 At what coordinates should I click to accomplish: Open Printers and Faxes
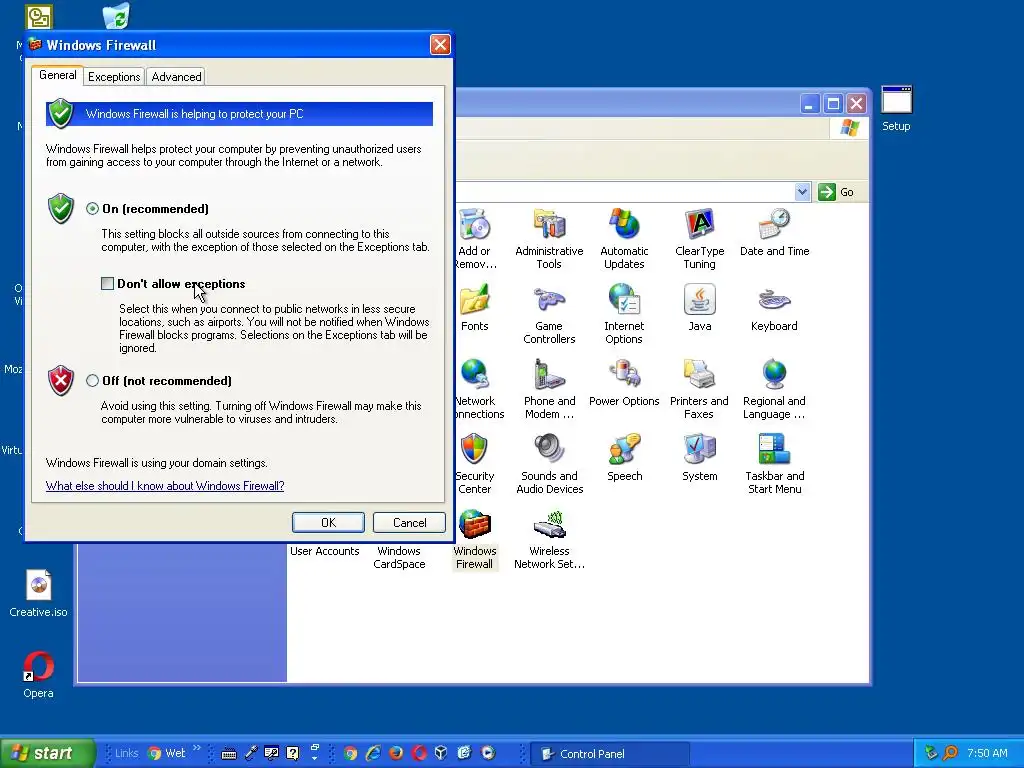coord(699,389)
